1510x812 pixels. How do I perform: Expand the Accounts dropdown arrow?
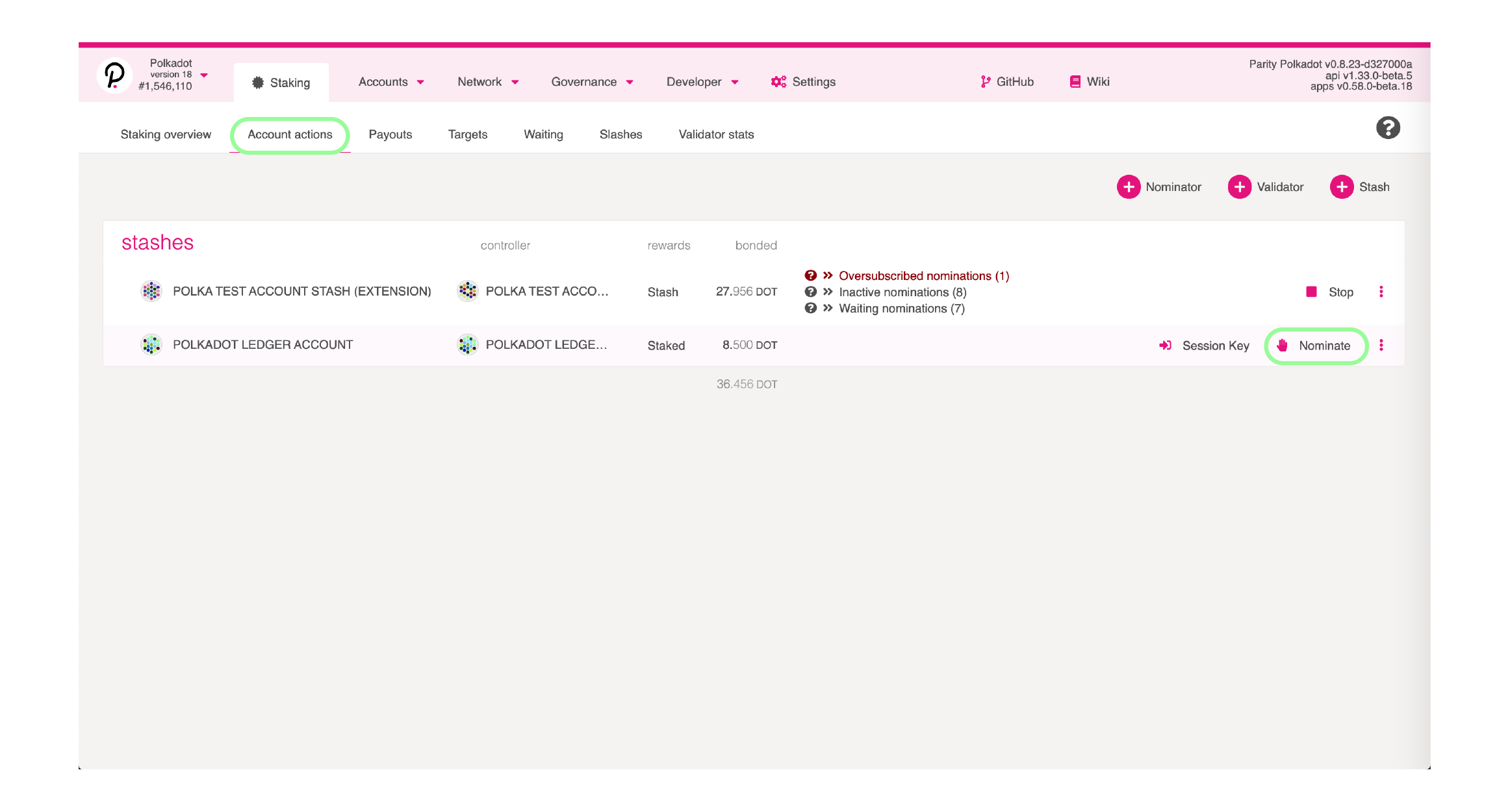[x=420, y=82]
